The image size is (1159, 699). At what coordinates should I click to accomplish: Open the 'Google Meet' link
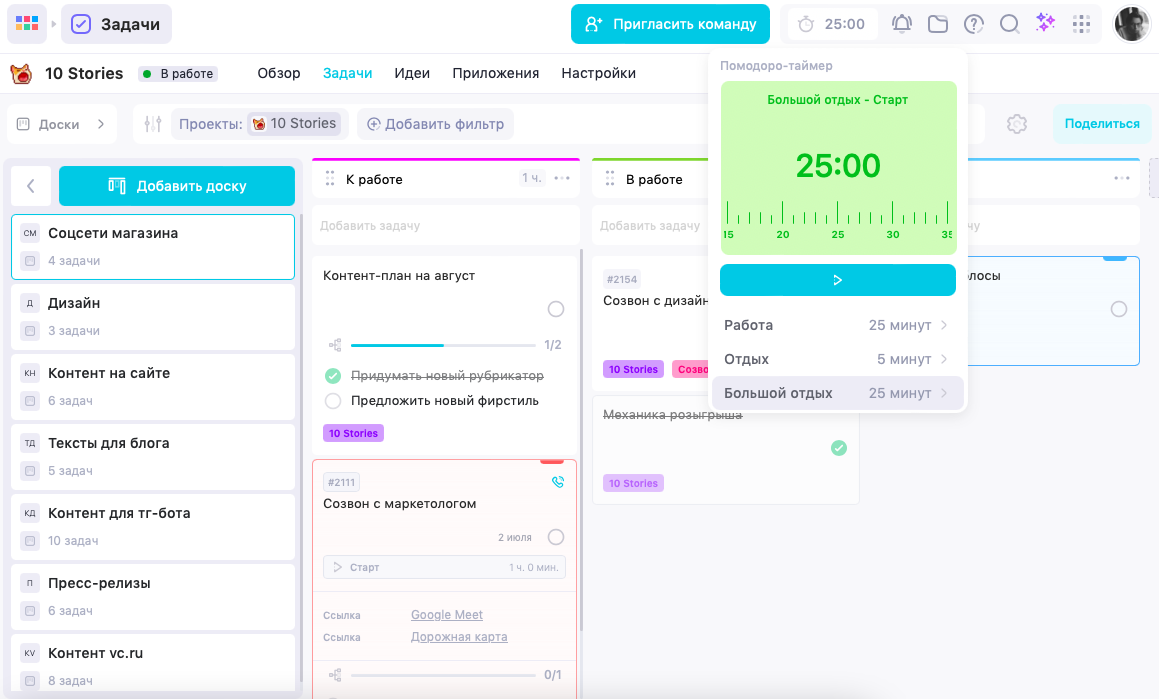tap(447, 615)
